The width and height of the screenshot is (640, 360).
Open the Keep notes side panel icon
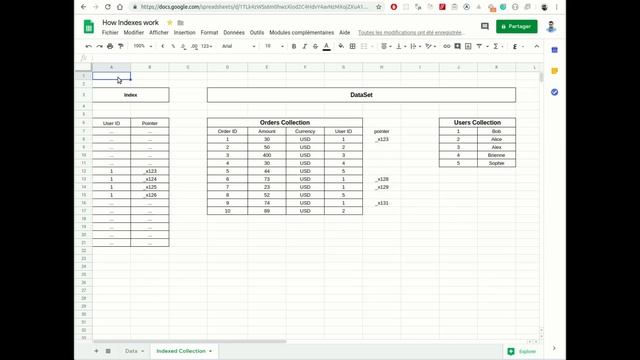tap(554, 71)
